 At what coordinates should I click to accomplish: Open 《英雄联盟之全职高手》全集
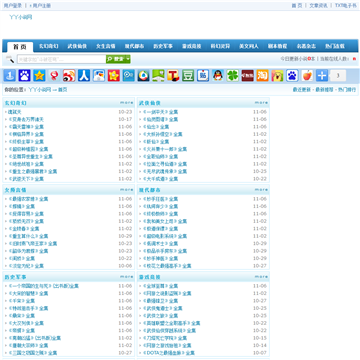[x=171, y=323]
